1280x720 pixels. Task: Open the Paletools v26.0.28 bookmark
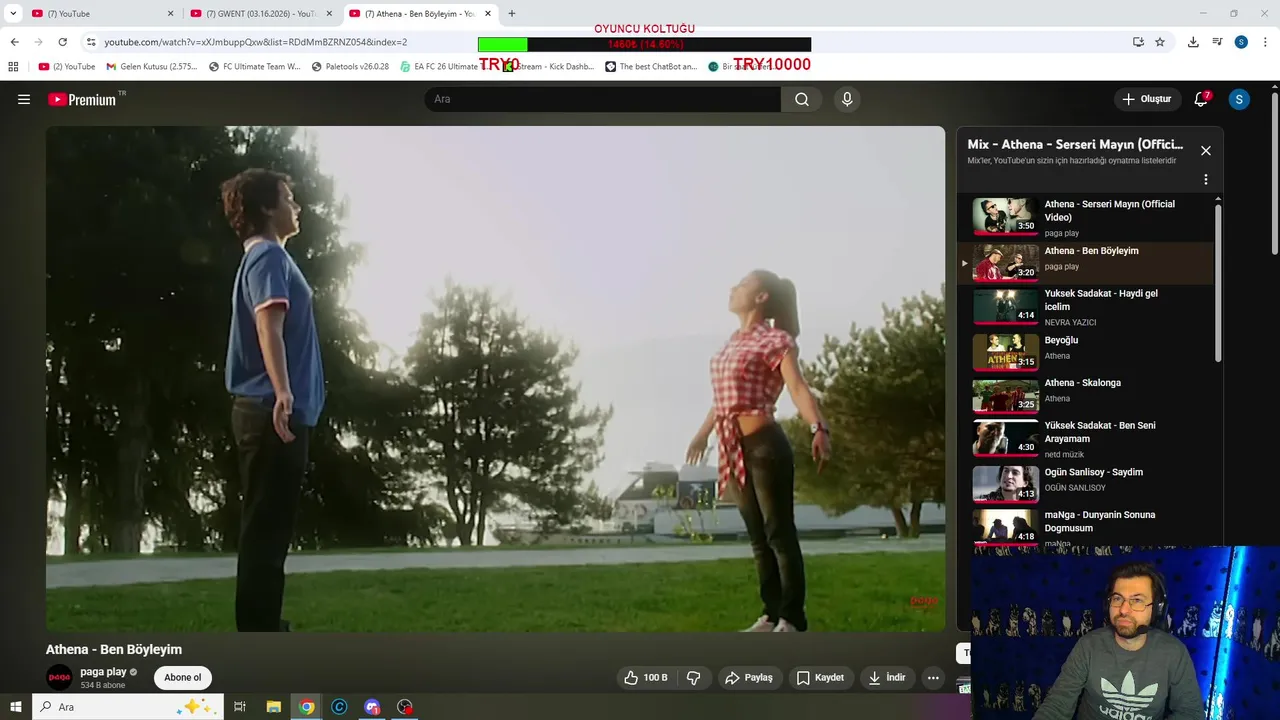pos(350,67)
